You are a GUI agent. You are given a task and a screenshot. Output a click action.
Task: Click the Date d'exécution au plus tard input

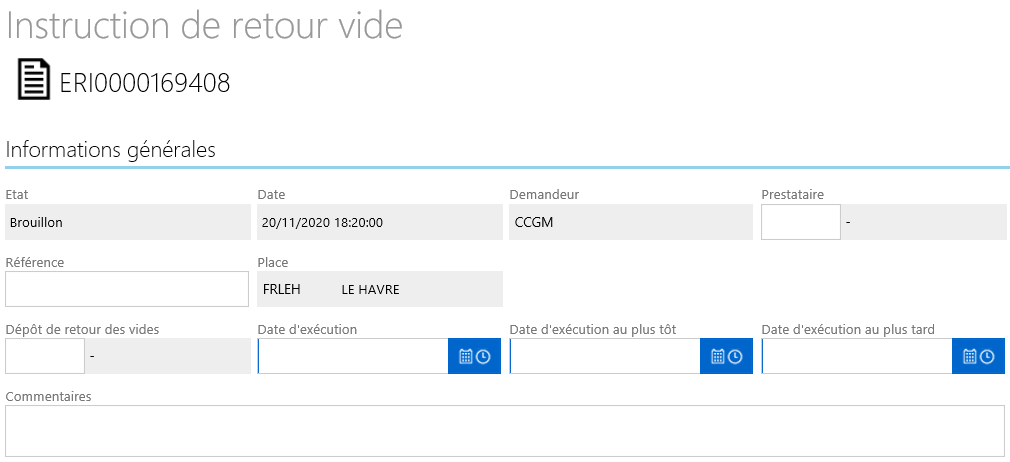(857, 356)
